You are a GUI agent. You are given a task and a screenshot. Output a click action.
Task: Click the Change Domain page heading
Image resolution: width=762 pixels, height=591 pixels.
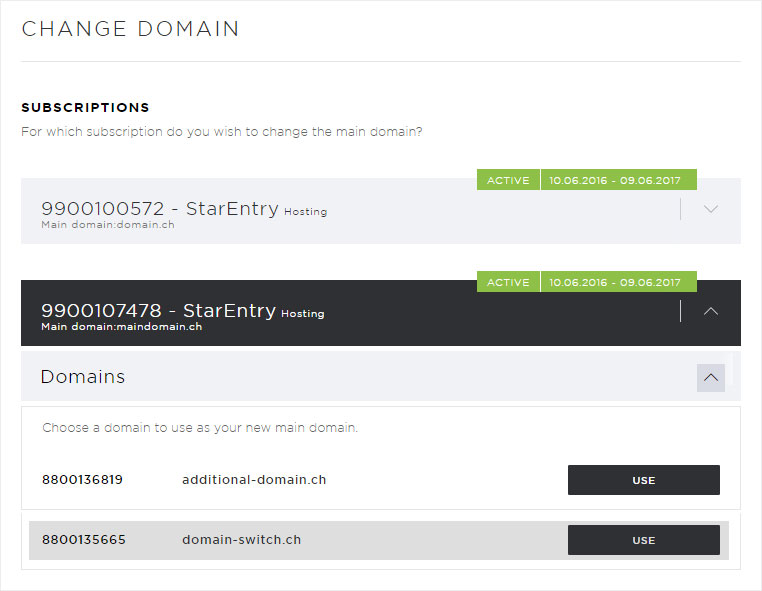(x=130, y=29)
